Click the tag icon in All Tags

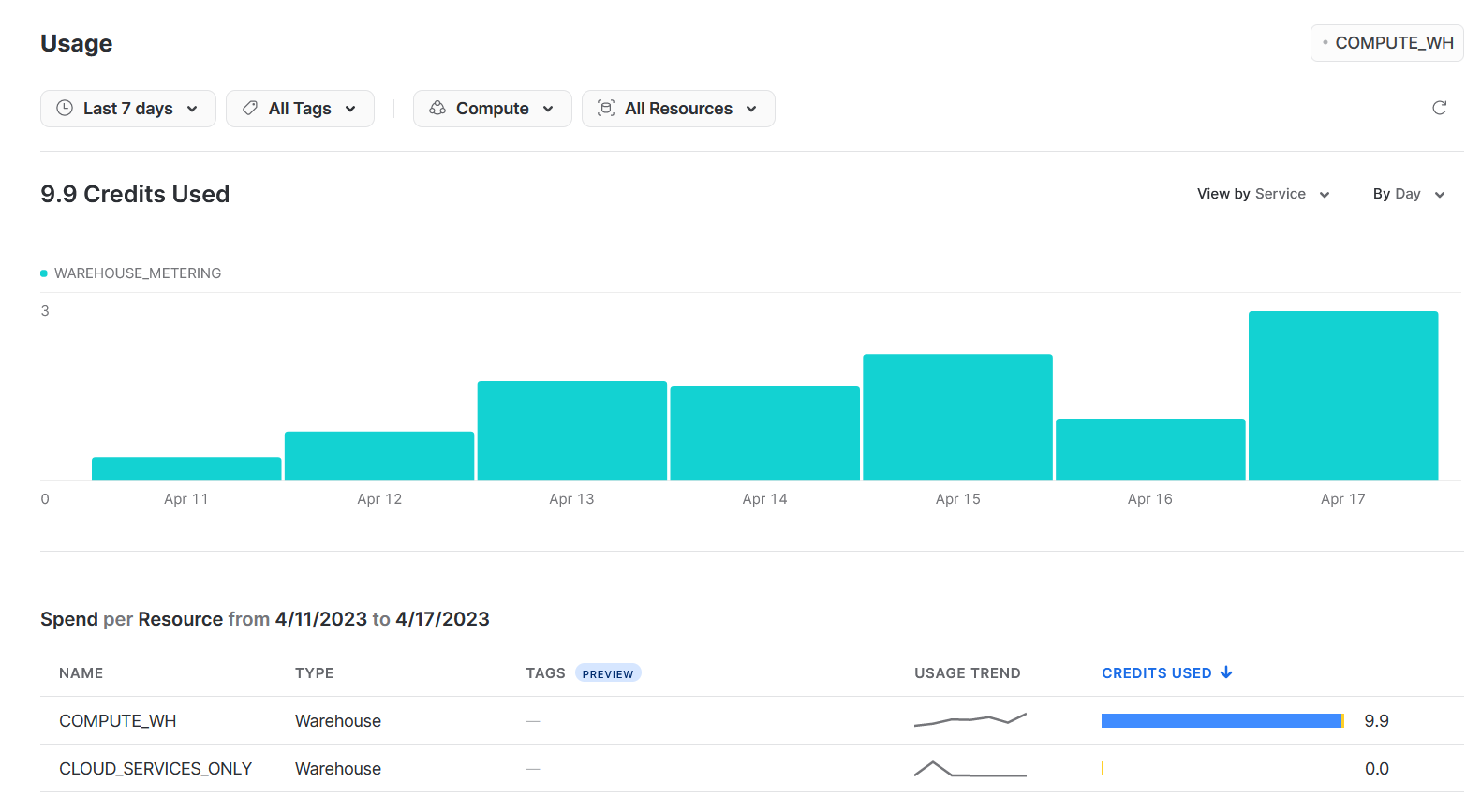(x=250, y=108)
